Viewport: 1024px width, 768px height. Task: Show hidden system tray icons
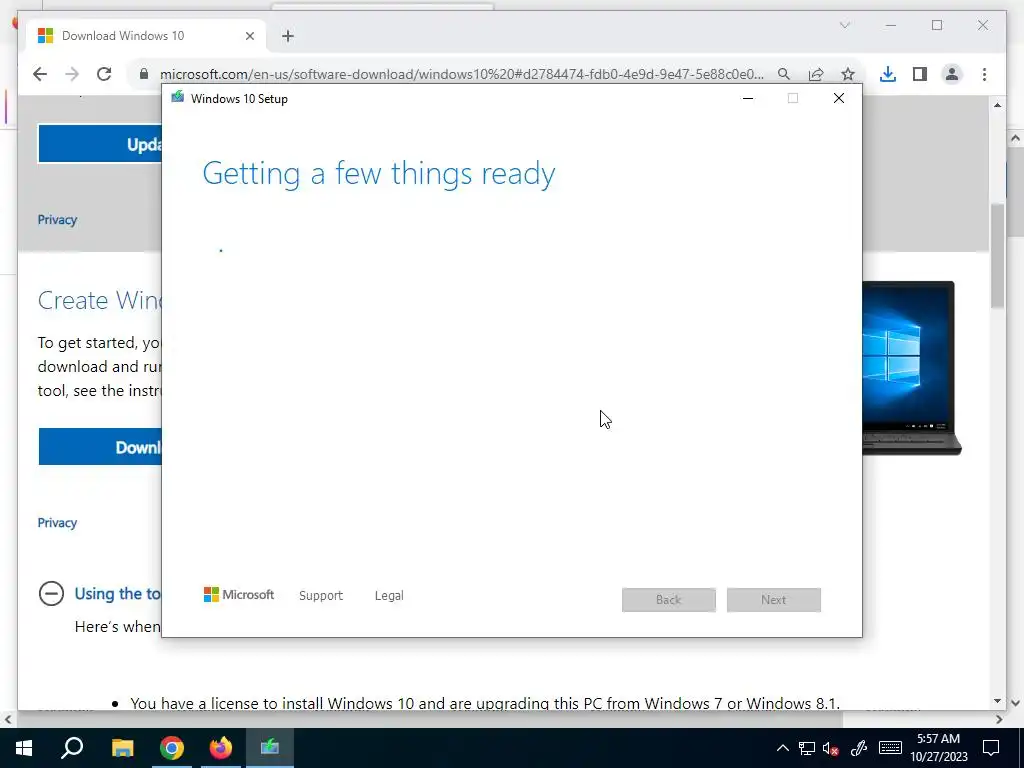(782, 748)
